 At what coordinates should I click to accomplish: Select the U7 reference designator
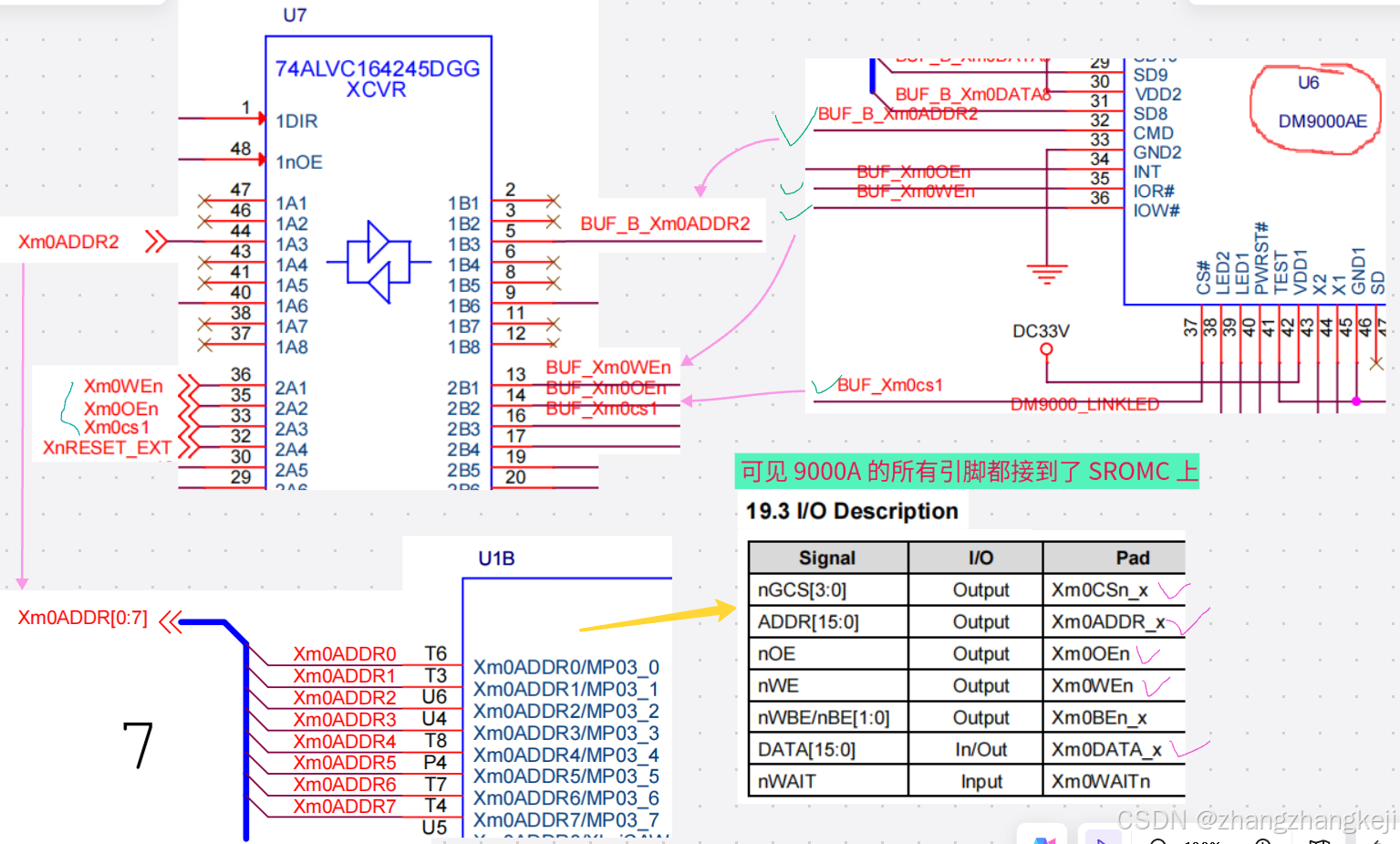point(295,16)
